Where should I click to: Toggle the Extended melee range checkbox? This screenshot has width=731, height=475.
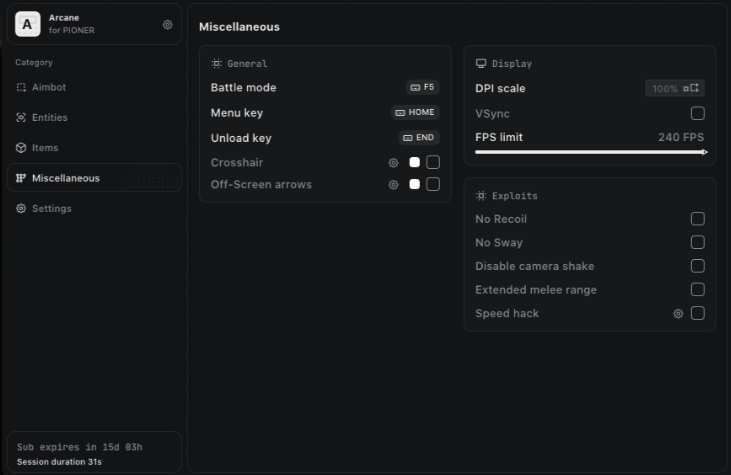698,290
